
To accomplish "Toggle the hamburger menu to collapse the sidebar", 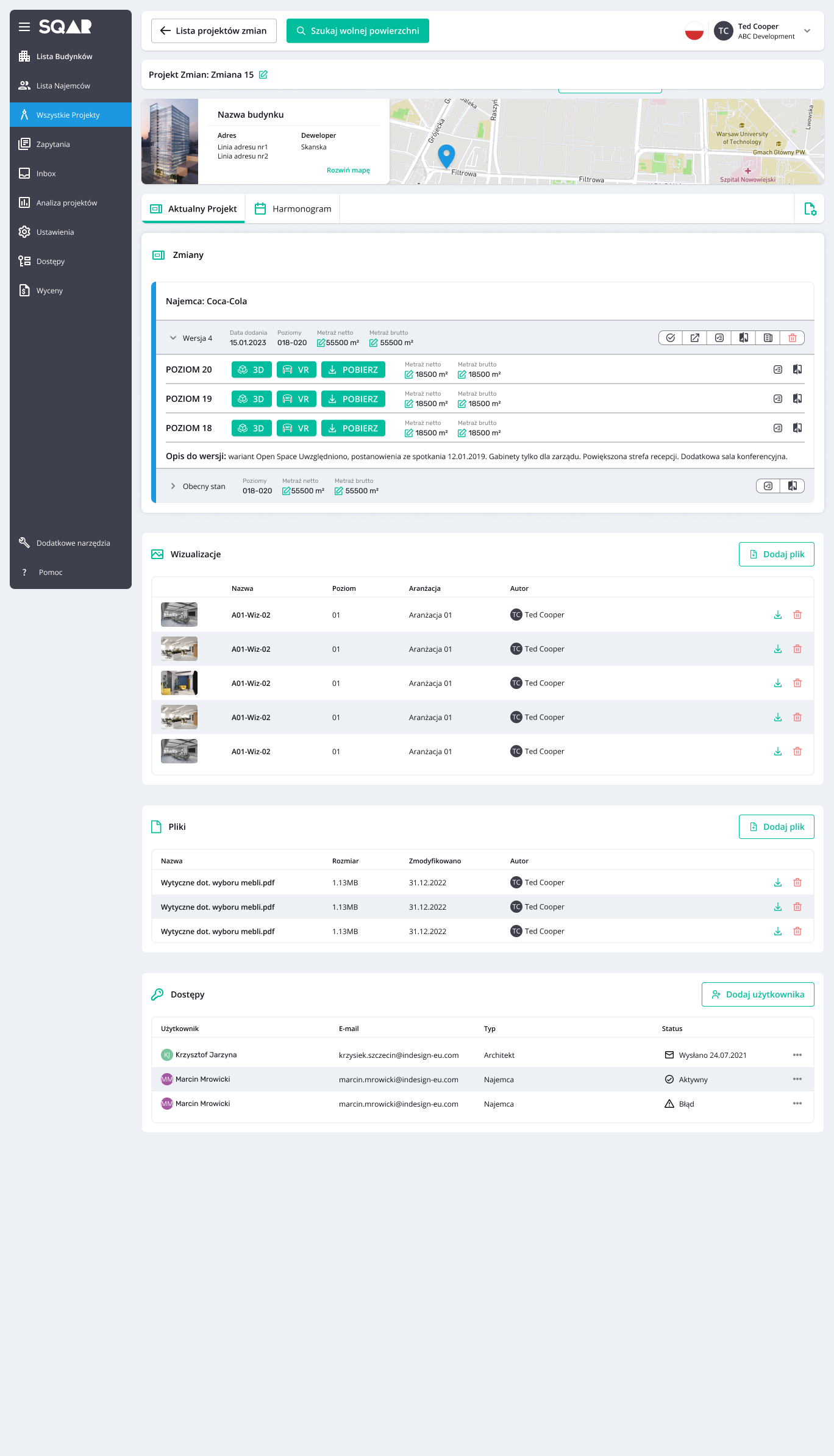I will [24, 27].
